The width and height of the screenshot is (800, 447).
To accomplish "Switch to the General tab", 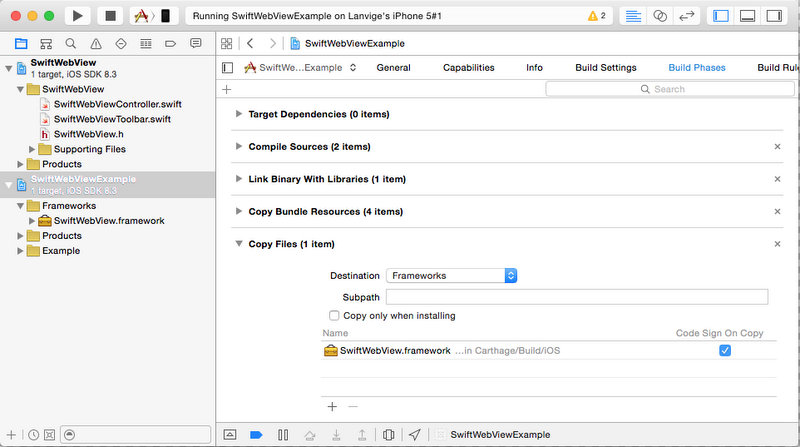I will [393, 67].
